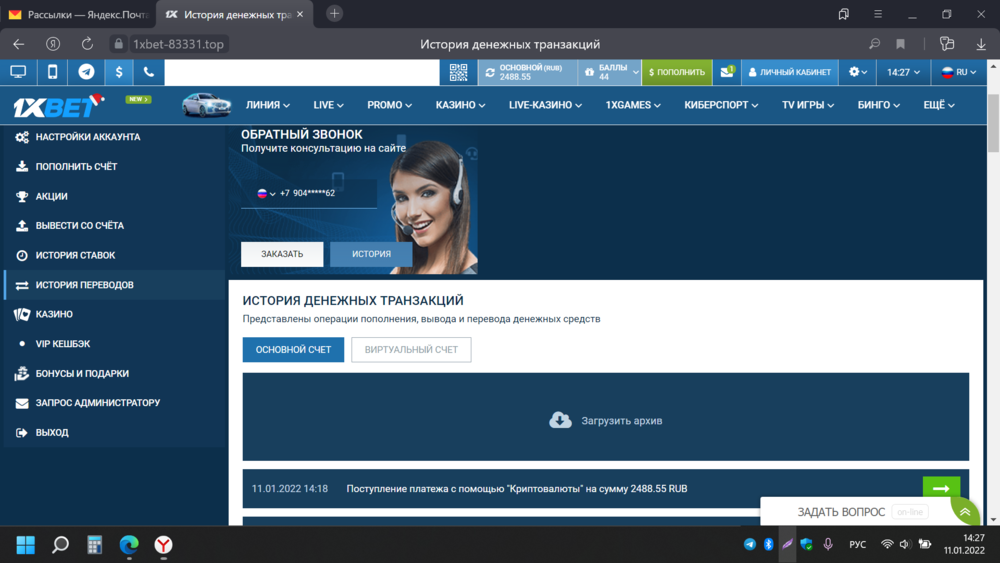Open the mobile apps phone icon
The width and height of the screenshot is (1000, 563).
tap(52, 72)
